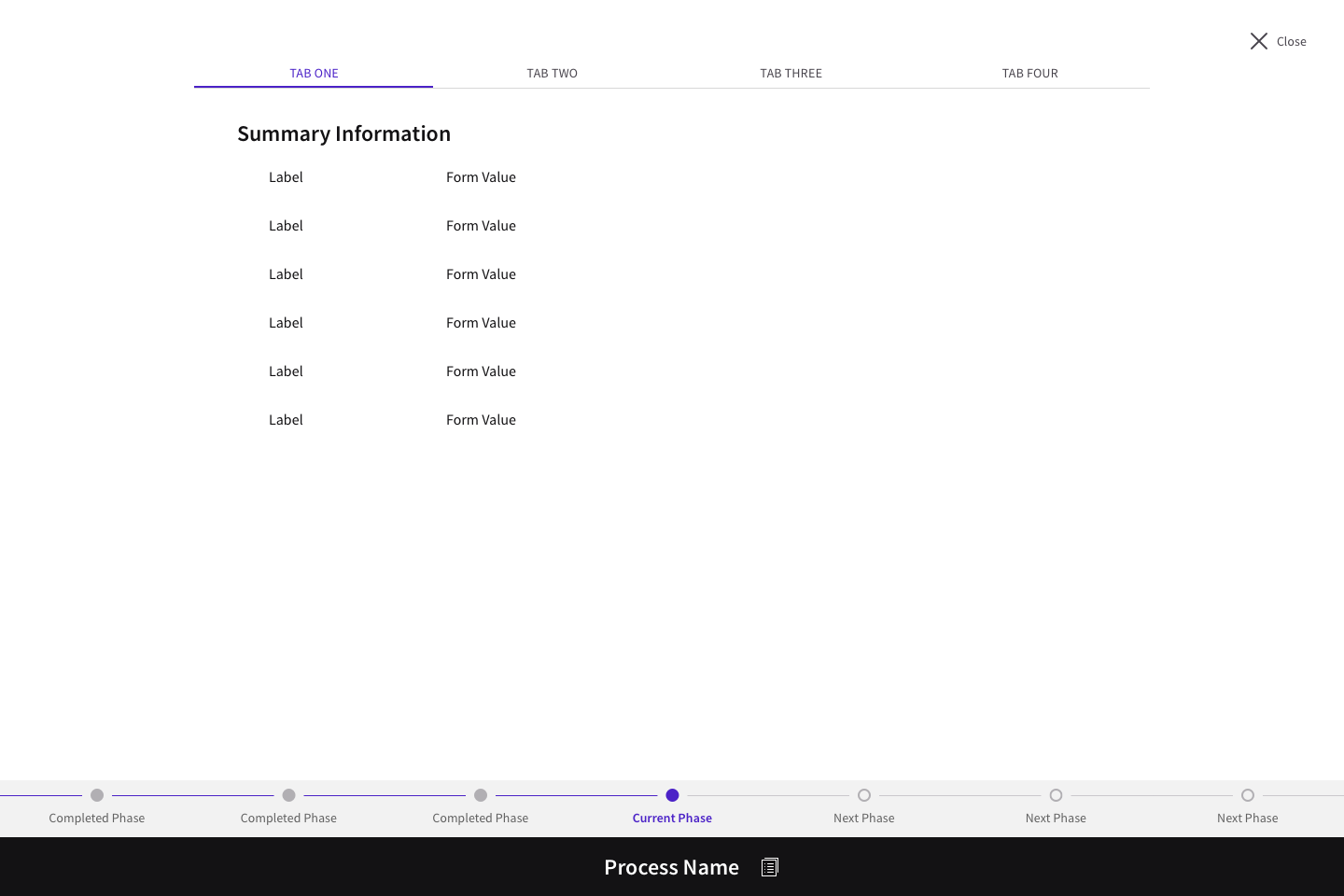Click the Close button

pos(1291,41)
